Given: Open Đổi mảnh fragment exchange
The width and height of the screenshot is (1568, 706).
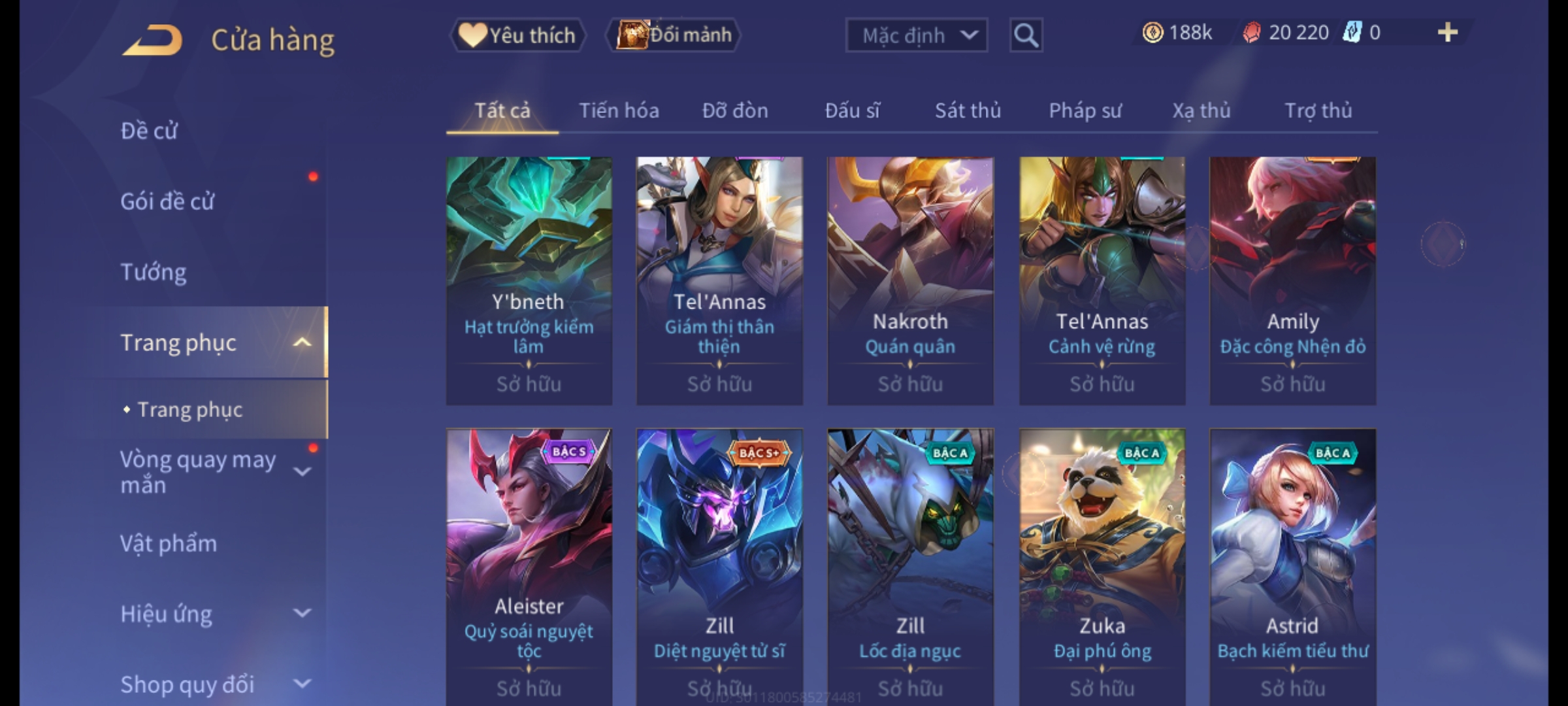Looking at the screenshot, I should click(x=674, y=35).
